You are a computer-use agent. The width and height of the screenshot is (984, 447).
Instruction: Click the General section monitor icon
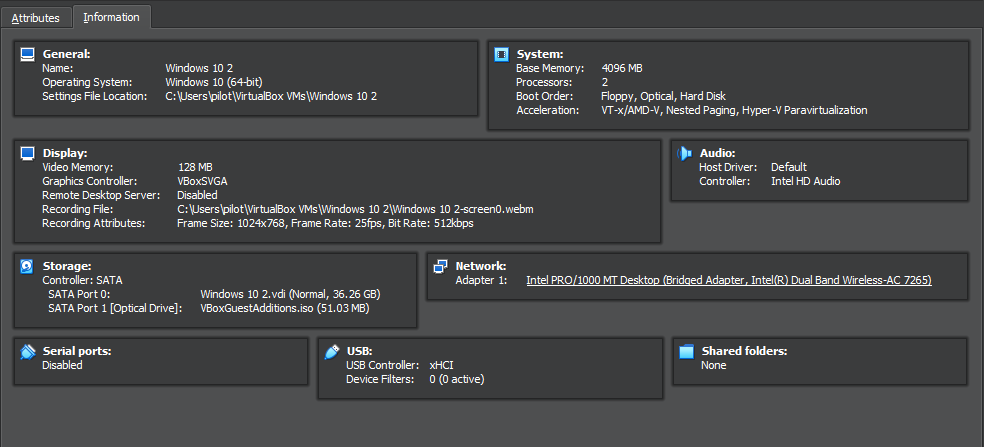[28, 54]
